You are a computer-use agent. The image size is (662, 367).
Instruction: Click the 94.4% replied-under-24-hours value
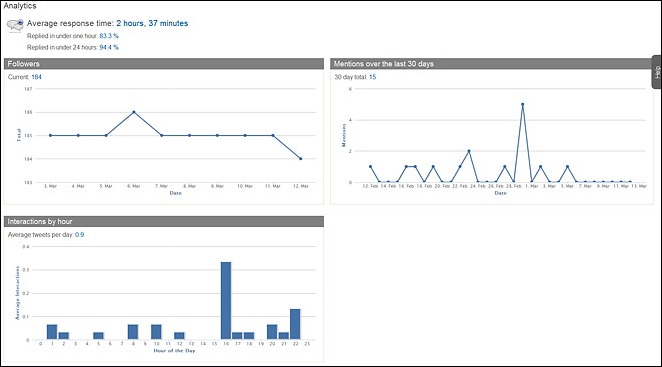[109, 47]
